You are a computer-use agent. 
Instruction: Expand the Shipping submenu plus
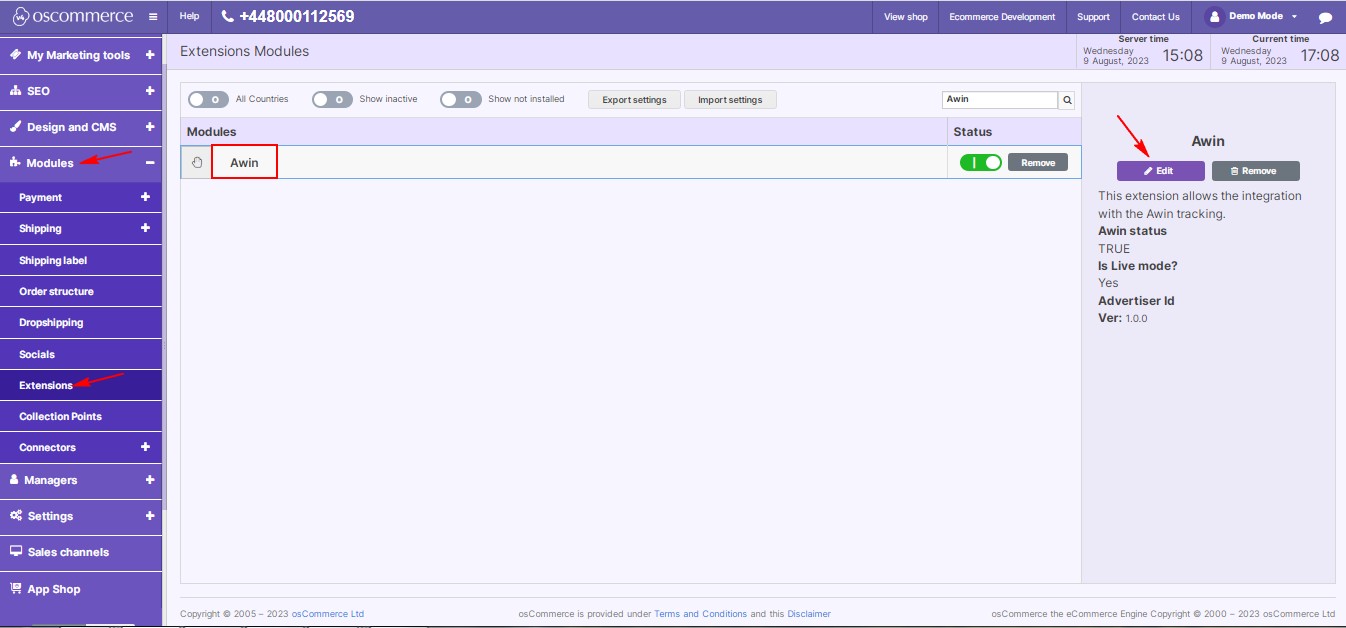click(145, 228)
